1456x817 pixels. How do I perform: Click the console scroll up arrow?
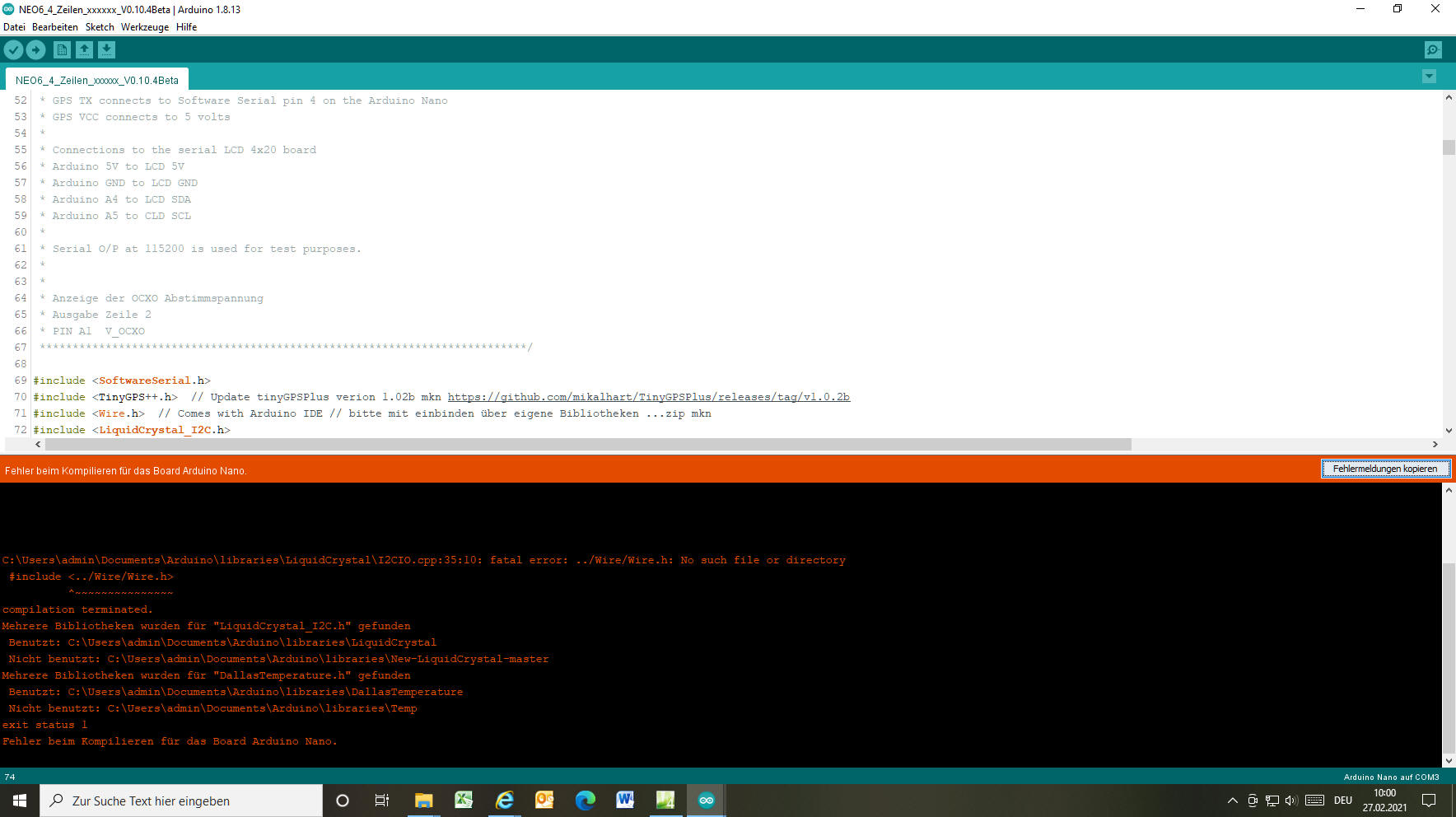(1449, 489)
